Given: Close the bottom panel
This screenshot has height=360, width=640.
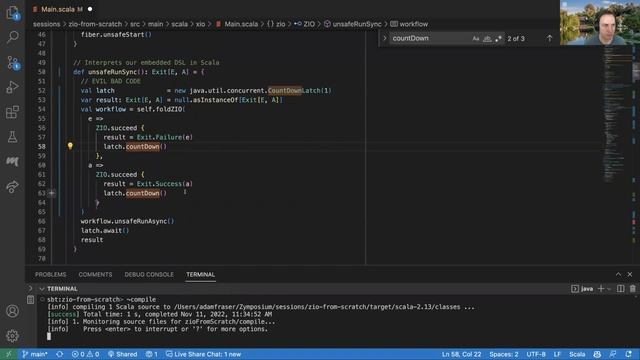Looking at the screenshot, I should tap(630, 274).
